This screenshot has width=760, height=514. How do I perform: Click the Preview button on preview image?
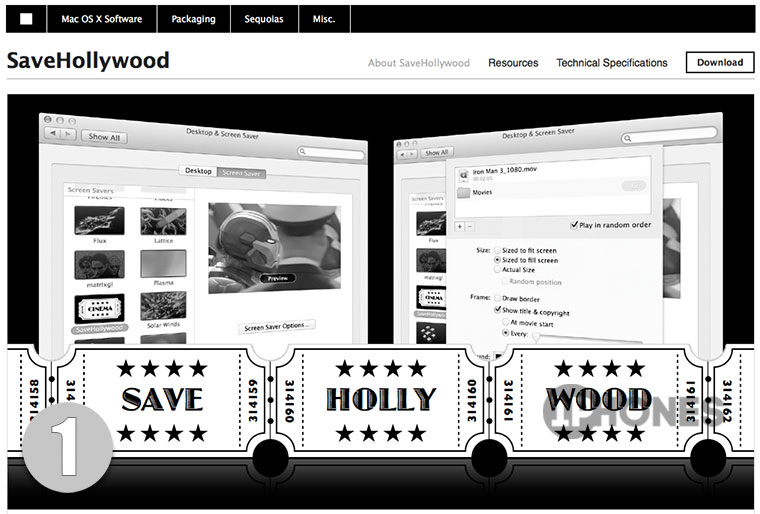coord(278,278)
